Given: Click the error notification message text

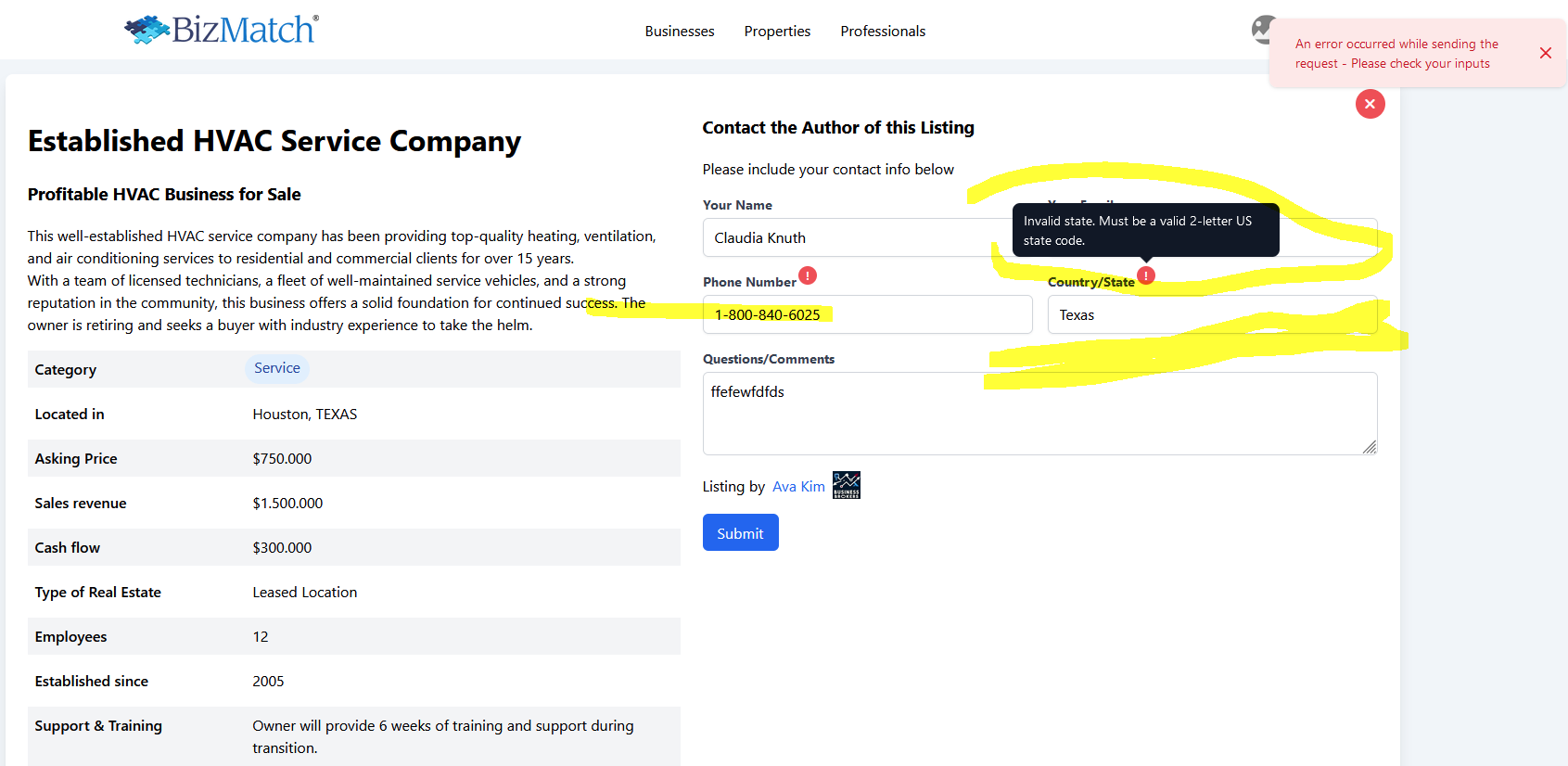Looking at the screenshot, I should [1396, 54].
